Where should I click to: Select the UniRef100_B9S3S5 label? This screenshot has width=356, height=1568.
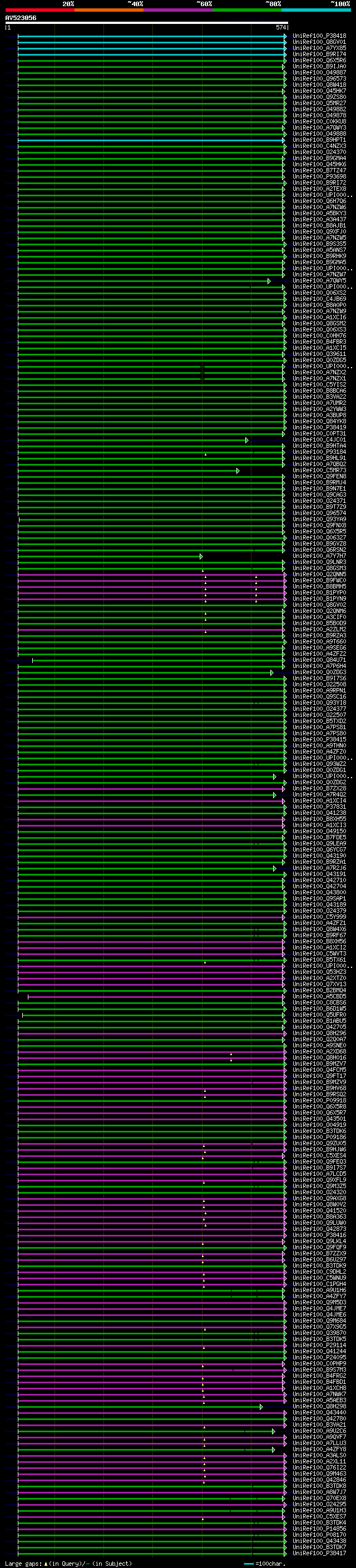[319, 244]
